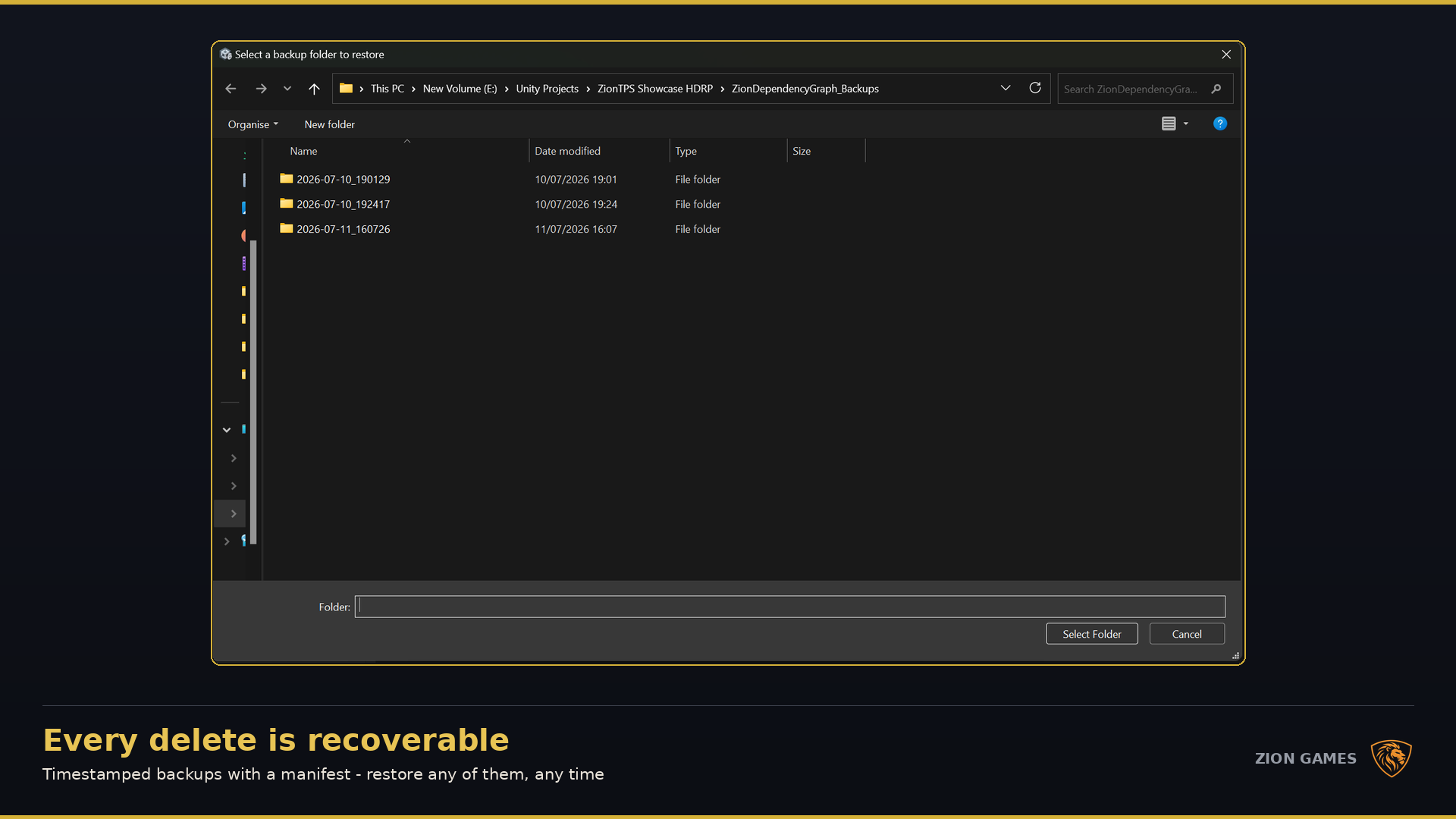Open the Help icon
The width and height of the screenshot is (1456, 819).
coord(1220,124)
